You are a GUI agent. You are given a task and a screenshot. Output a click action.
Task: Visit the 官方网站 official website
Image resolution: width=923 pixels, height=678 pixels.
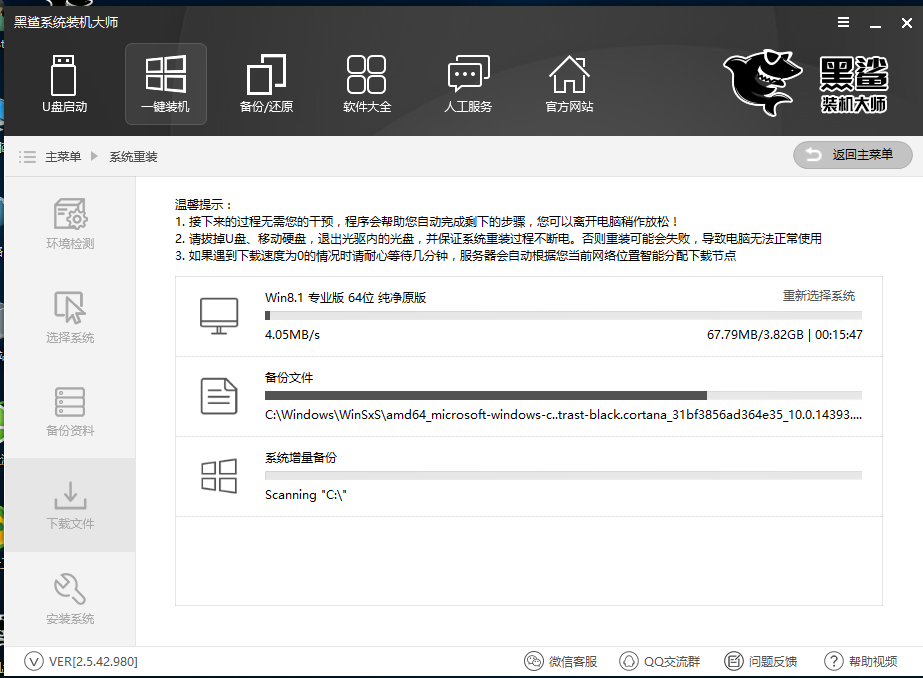[x=568, y=83]
